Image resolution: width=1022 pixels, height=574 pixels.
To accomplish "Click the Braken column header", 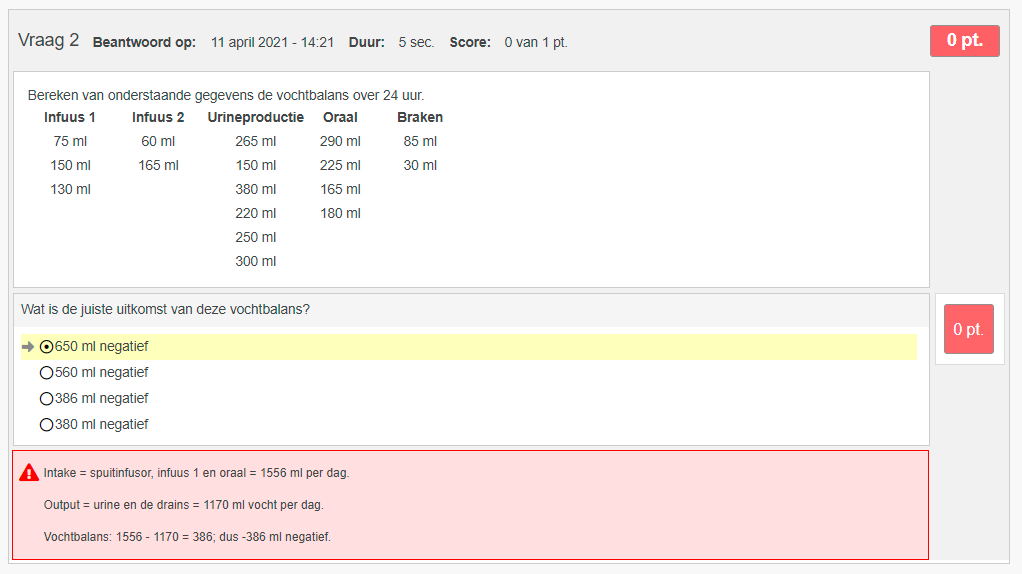I will [420, 117].
